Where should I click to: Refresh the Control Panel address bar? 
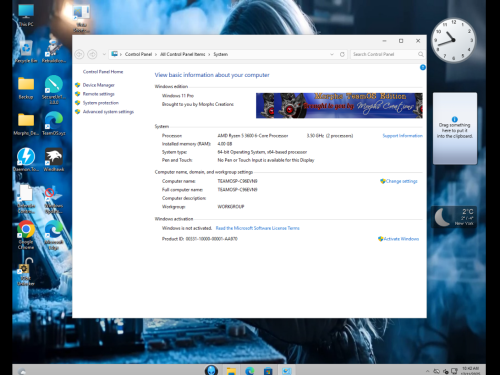click(342, 54)
